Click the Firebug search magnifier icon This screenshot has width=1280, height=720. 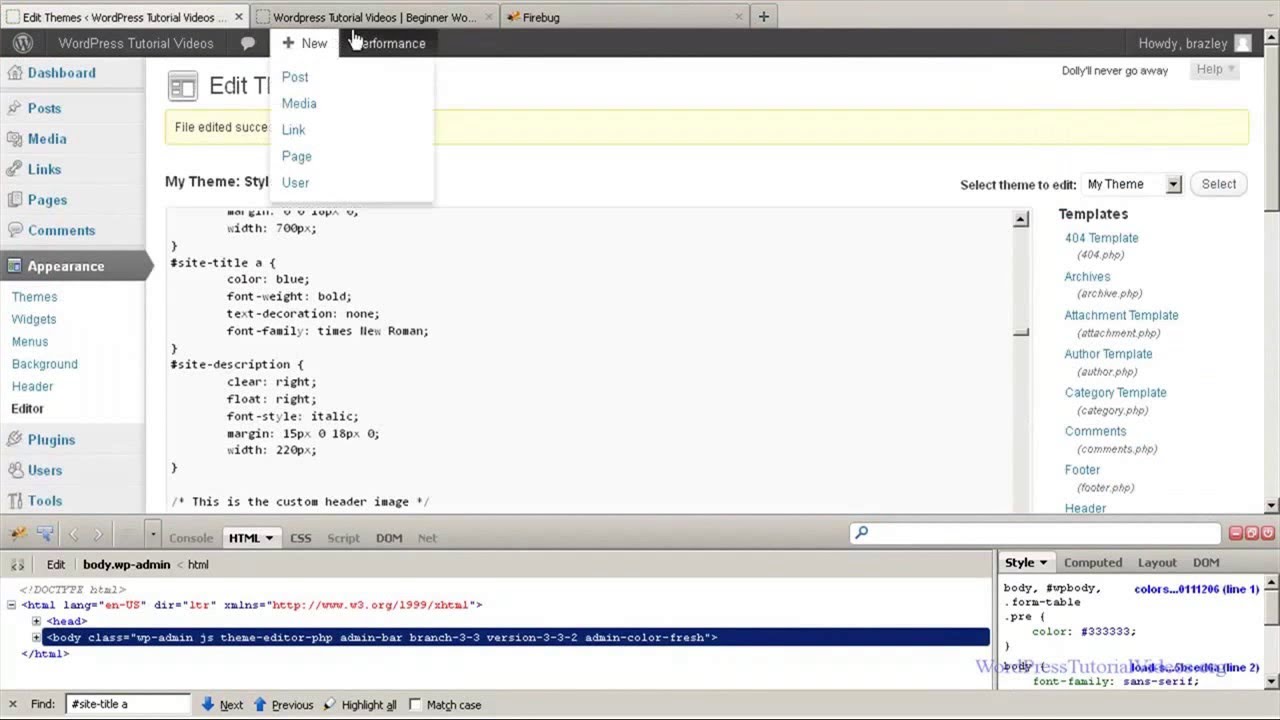click(861, 533)
